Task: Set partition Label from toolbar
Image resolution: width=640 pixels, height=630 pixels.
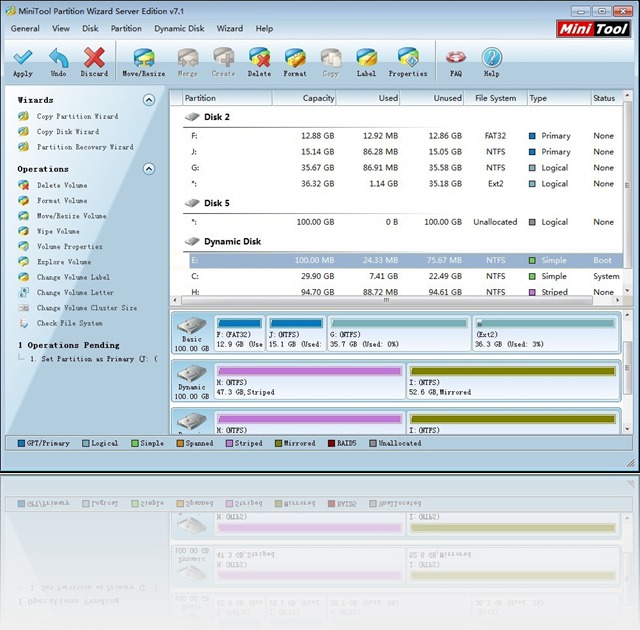Action: pos(366,62)
